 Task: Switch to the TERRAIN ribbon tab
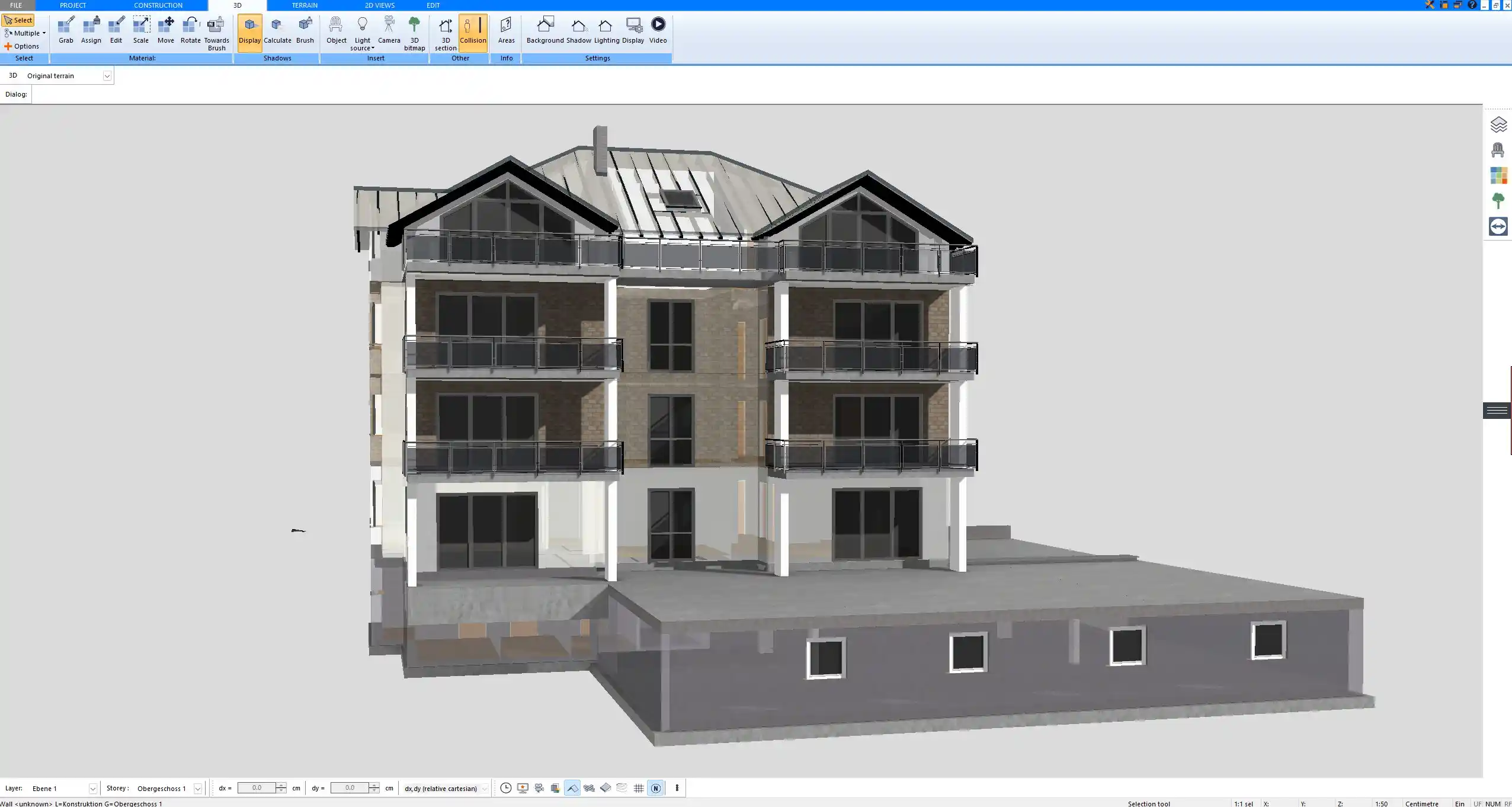tap(304, 5)
